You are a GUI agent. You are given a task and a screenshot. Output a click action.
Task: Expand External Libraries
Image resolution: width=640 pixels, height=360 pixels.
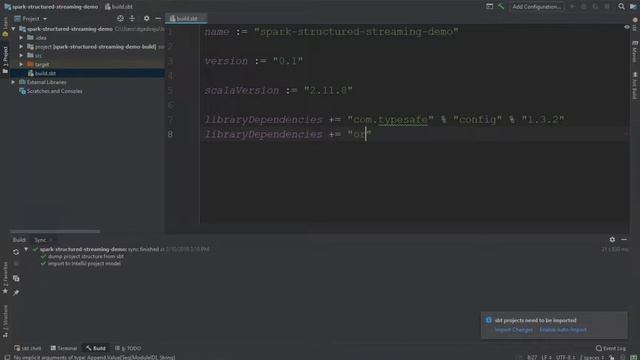point(13,82)
